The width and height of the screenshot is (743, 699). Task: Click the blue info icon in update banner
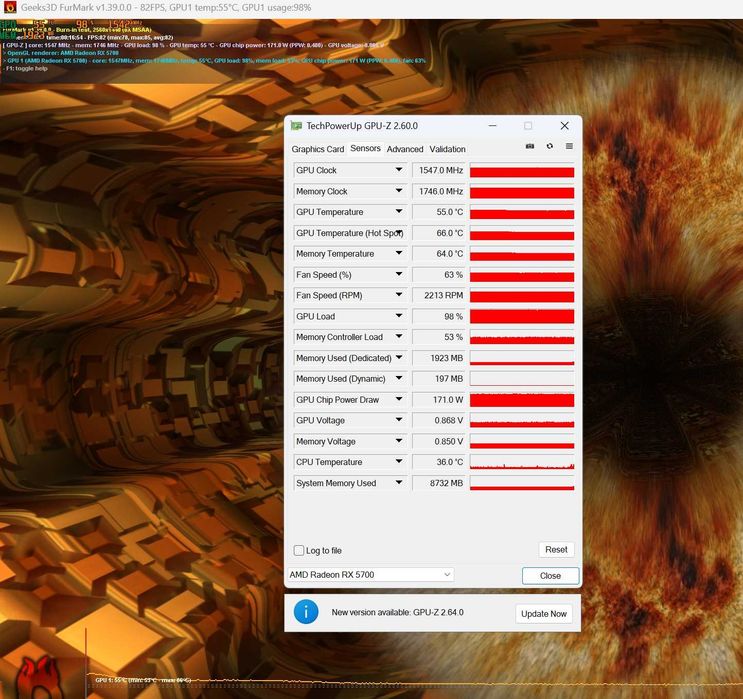click(306, 612)
